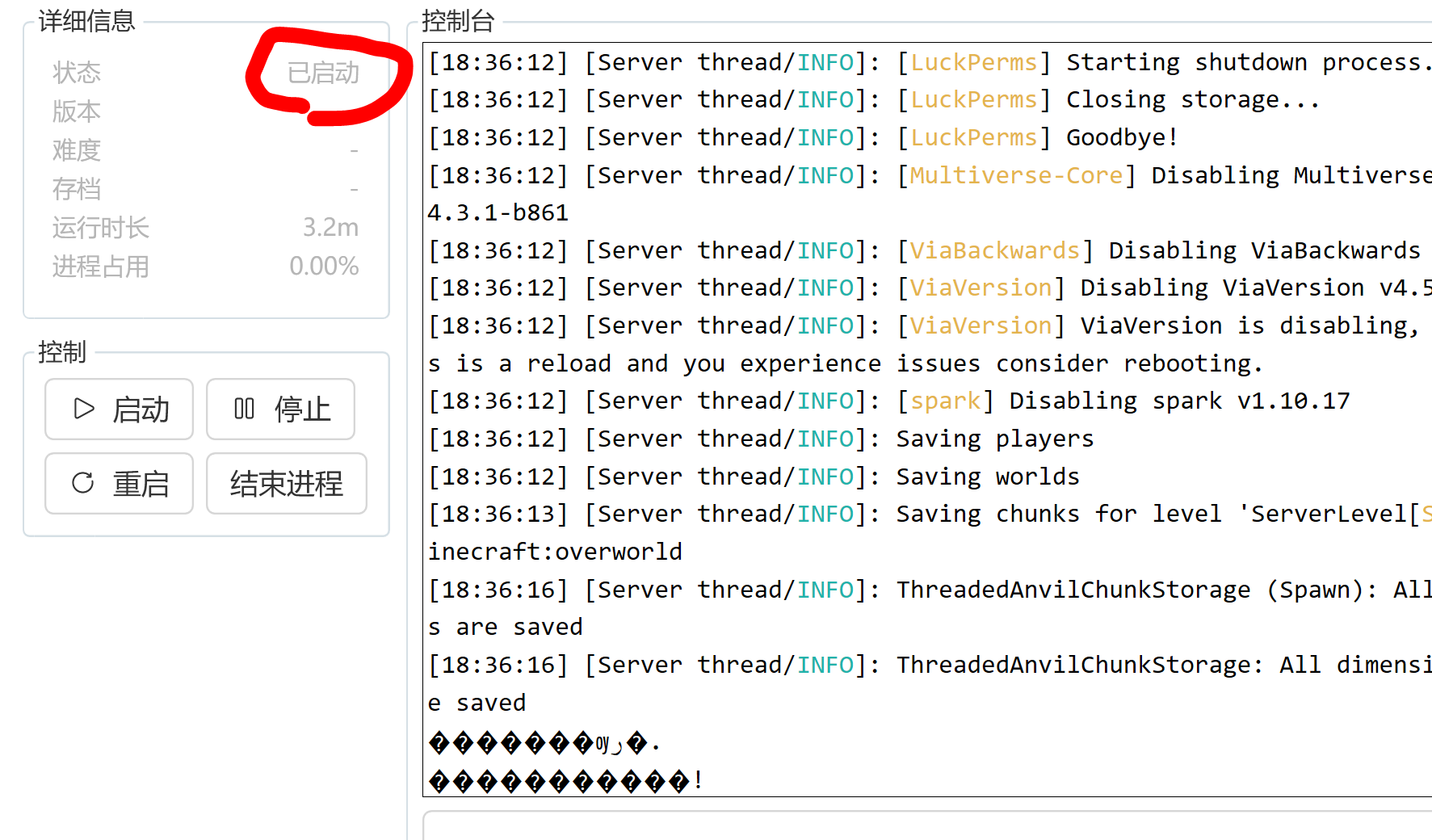This screenshot has width=1432, height=840.
Task: Click the circular restart icon beside 重启
Action: pyautogui.click(x=83, y=483)
